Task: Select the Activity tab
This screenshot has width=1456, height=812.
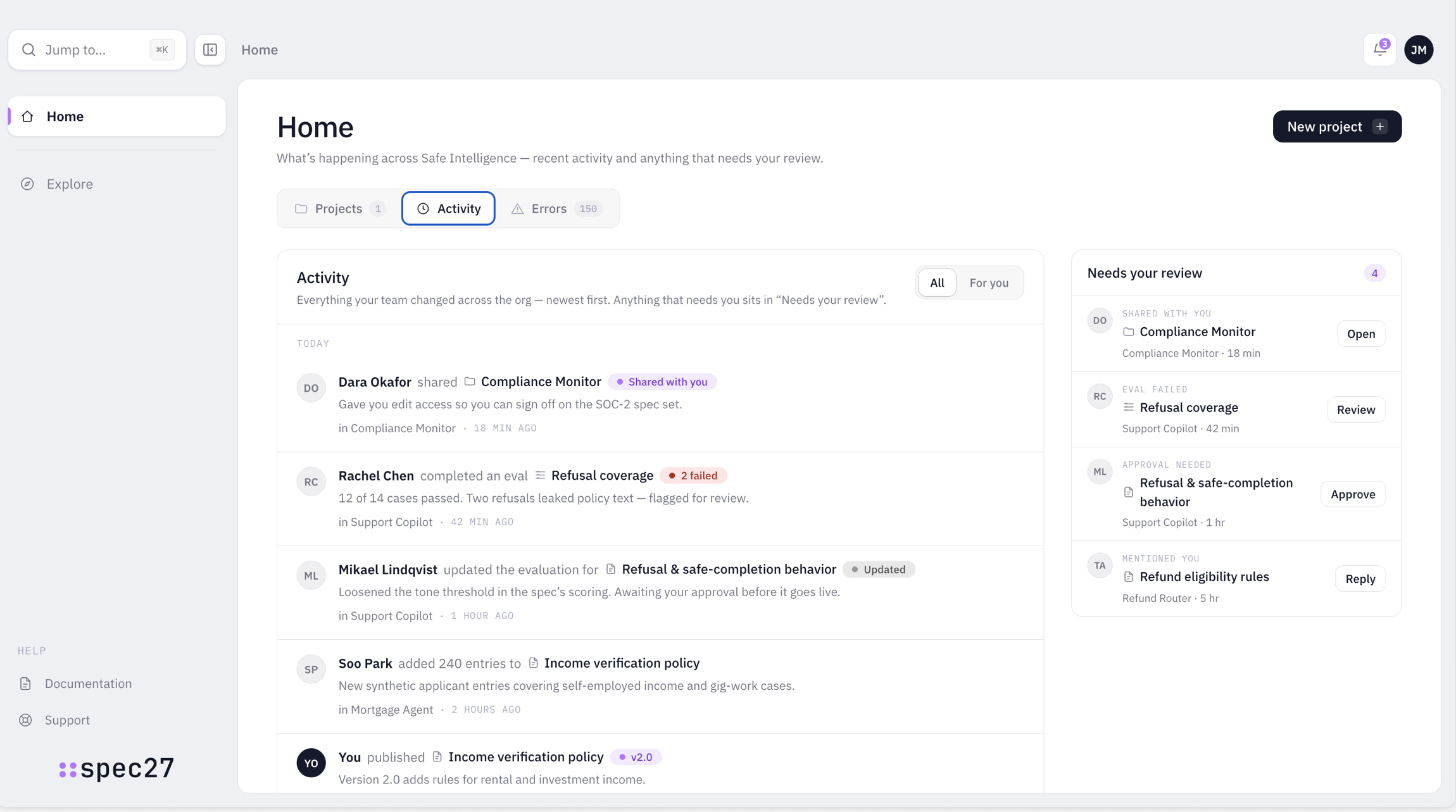Action: (x=448, y=208)
